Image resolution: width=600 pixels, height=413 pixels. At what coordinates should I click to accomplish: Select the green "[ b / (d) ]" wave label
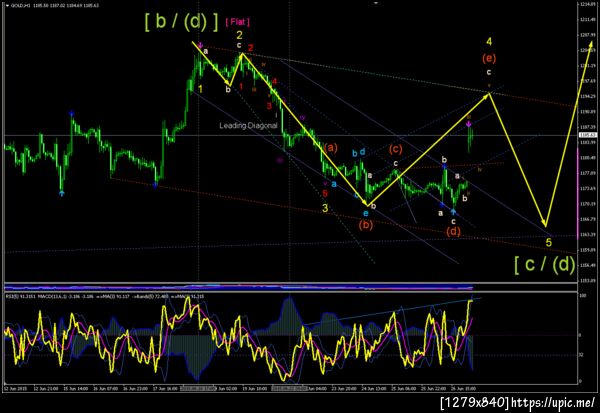pos(181,21)
